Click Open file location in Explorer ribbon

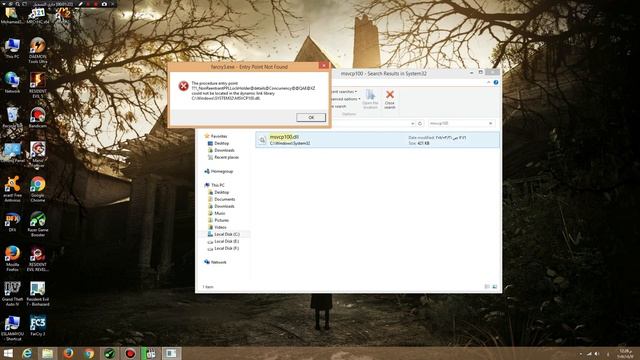[370, 100]
